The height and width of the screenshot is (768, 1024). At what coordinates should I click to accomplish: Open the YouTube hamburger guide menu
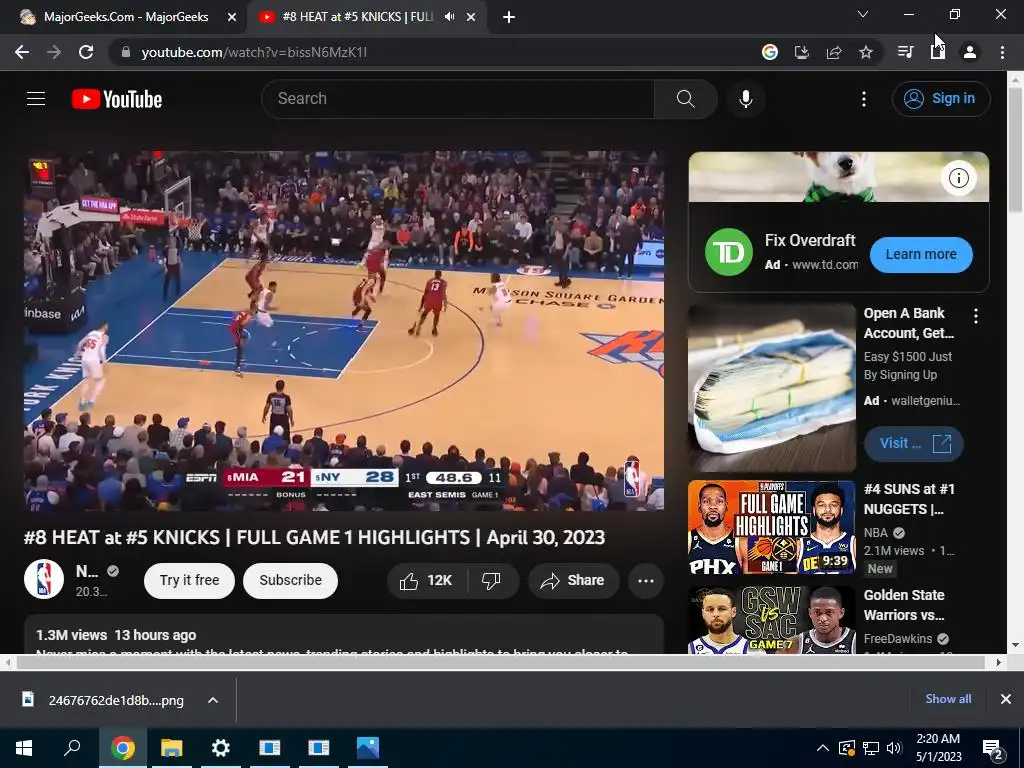[x=36, y=99]
